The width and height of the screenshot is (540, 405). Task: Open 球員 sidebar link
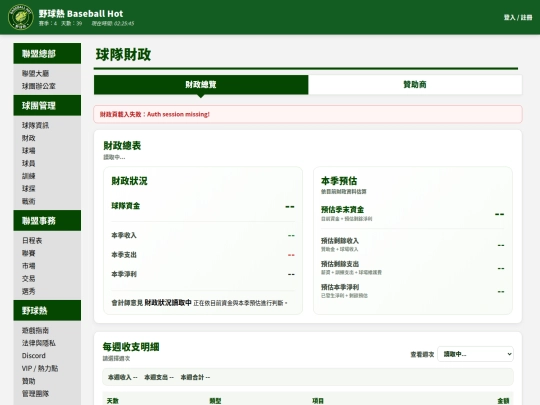(x=29, y=163)
